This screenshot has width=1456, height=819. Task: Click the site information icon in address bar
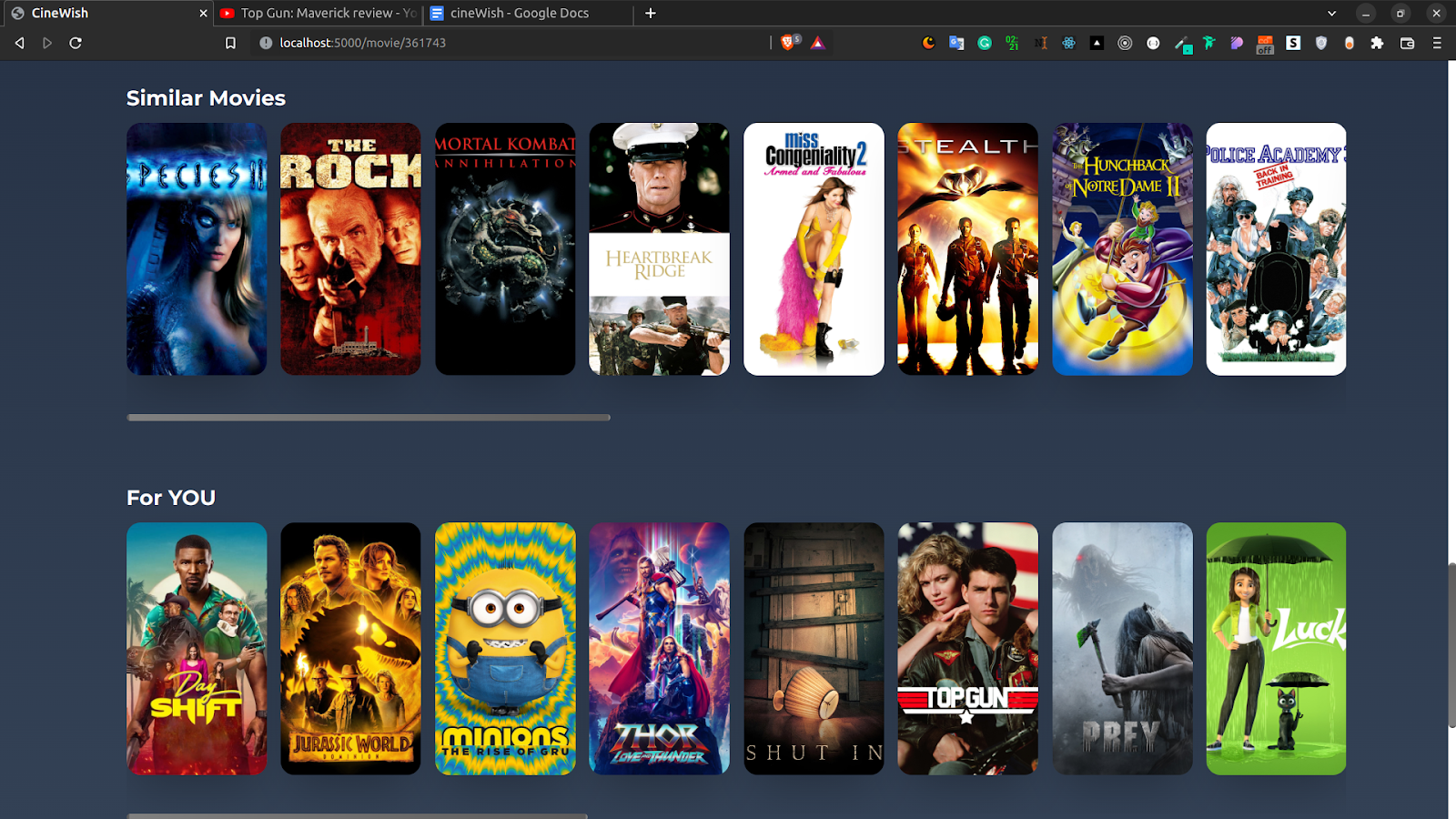click(266, 43)
